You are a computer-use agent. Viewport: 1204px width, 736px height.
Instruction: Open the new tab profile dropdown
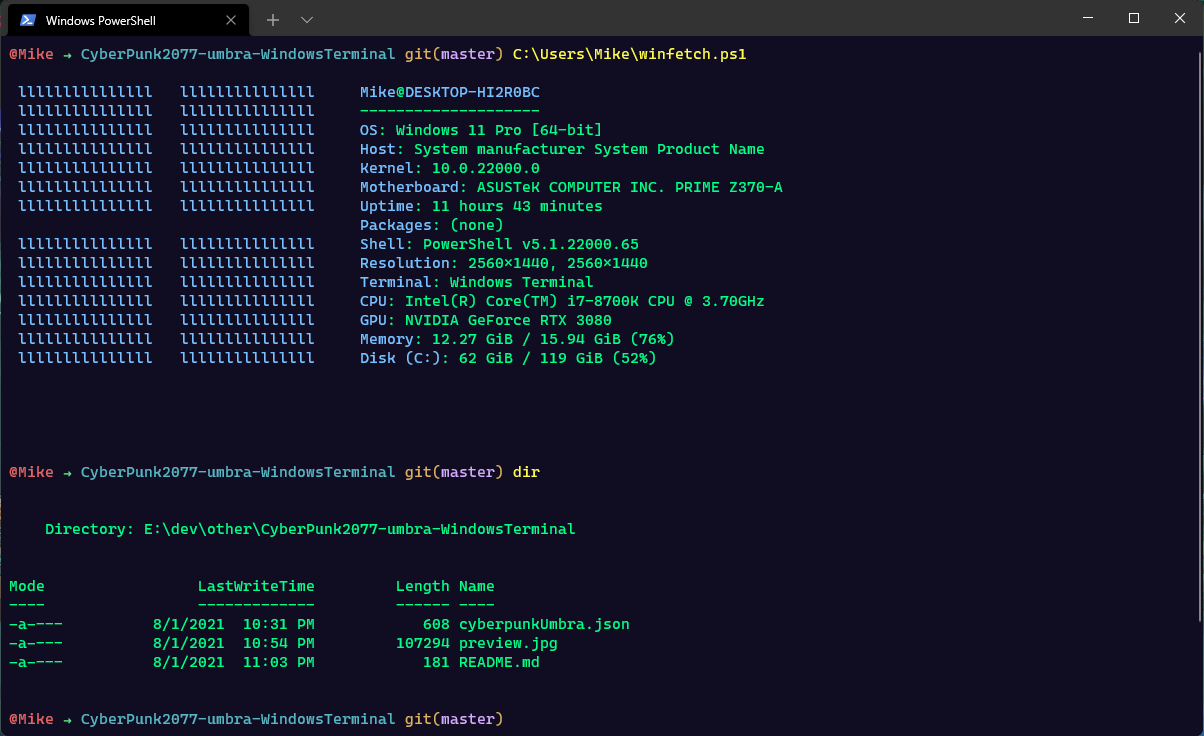(307, 20)
